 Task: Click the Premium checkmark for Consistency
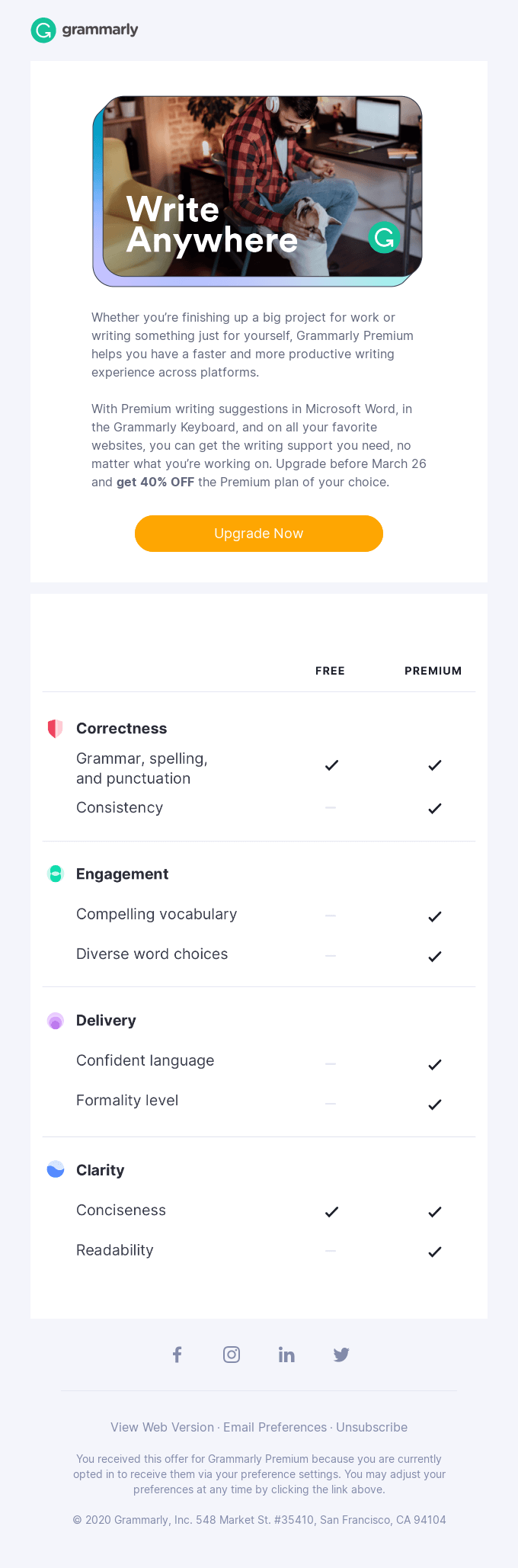(x=435, y=808)
